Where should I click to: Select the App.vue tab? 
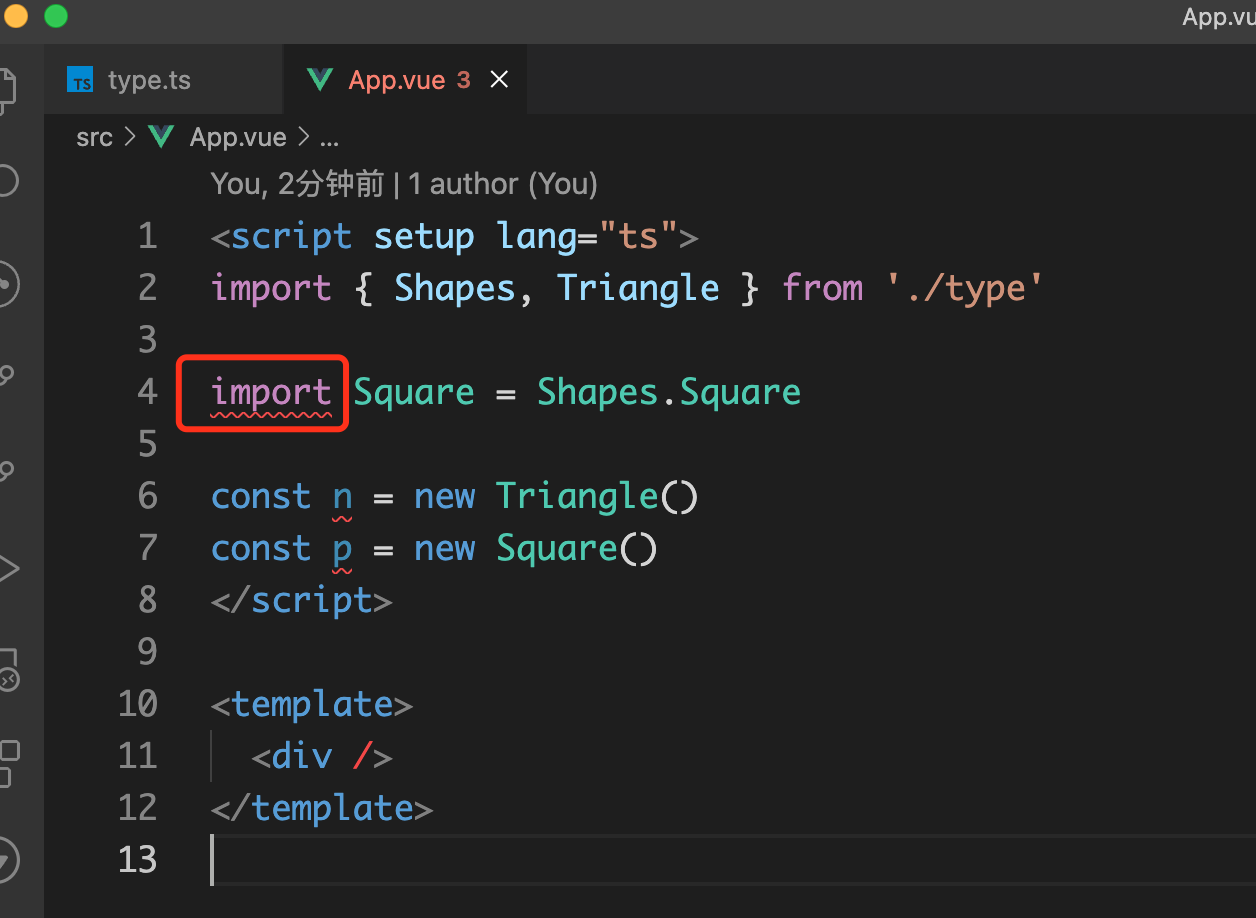400,79
